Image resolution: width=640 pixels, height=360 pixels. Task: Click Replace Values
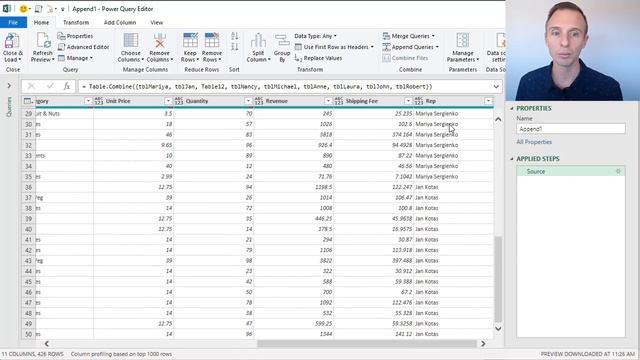point(318,58)
